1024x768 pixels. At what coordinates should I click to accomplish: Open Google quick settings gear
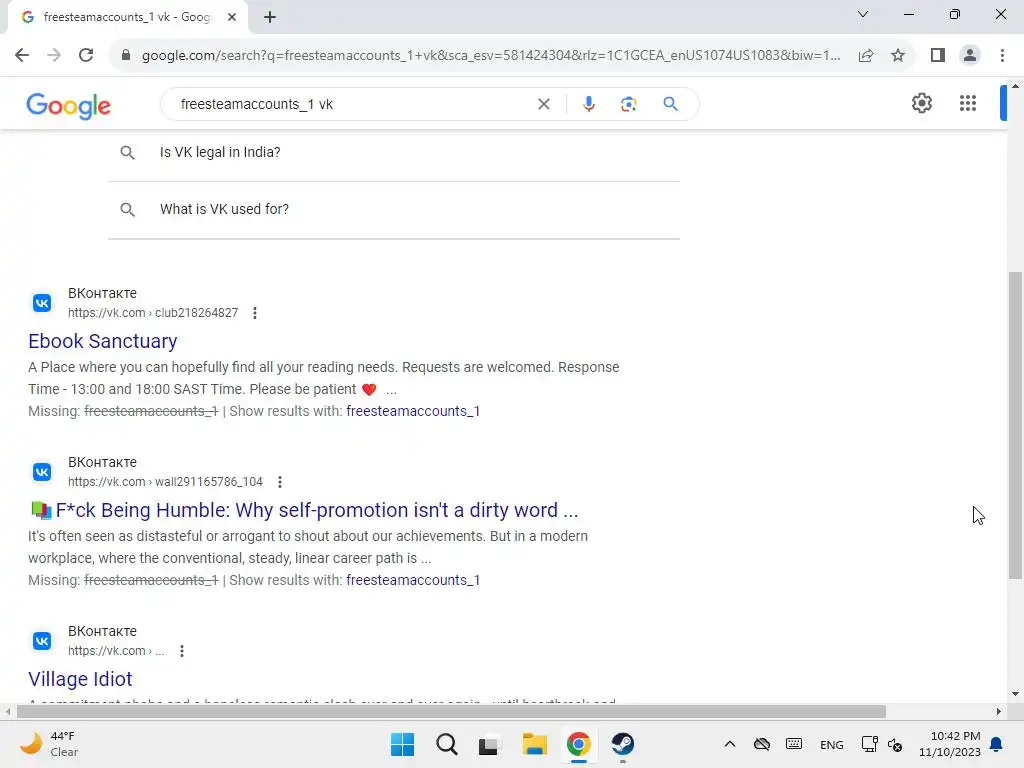pyautogui.click(x=921, y=103)
